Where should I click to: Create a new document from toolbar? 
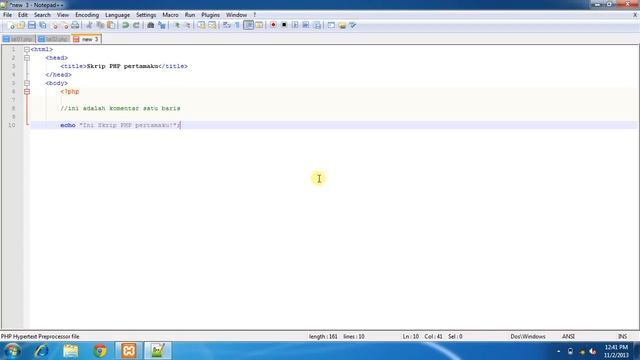(11, 25)
